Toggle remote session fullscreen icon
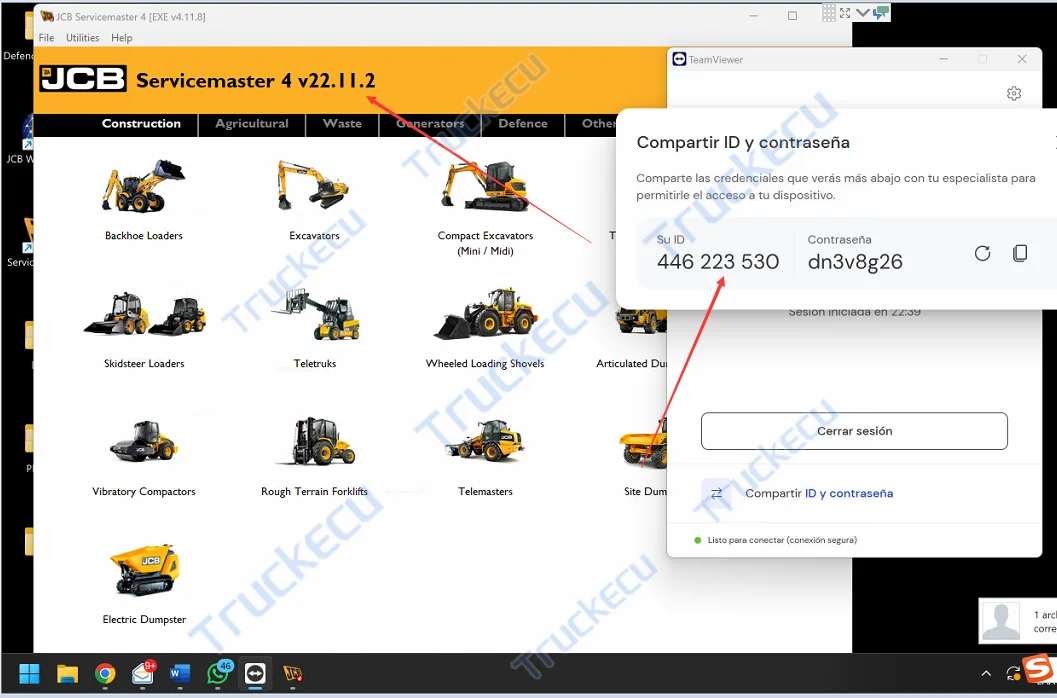The image size is (1057, 698). click(845, 13)
